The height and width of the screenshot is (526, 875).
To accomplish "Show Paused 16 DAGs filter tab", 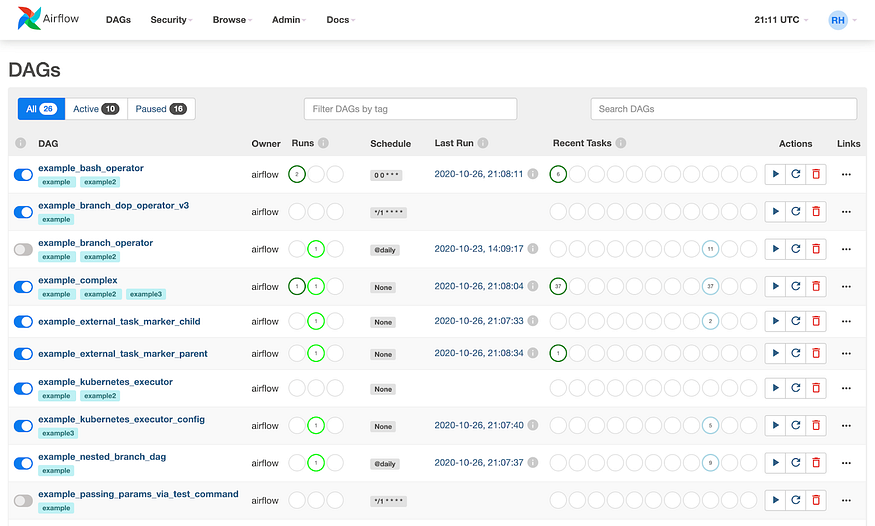I will click(x=161, y=109).
